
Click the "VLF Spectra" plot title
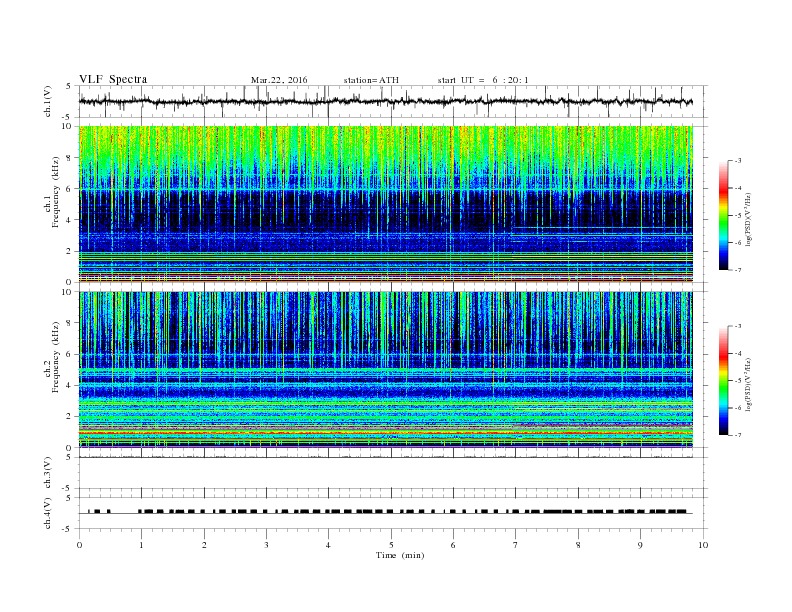tap(113, 79)
